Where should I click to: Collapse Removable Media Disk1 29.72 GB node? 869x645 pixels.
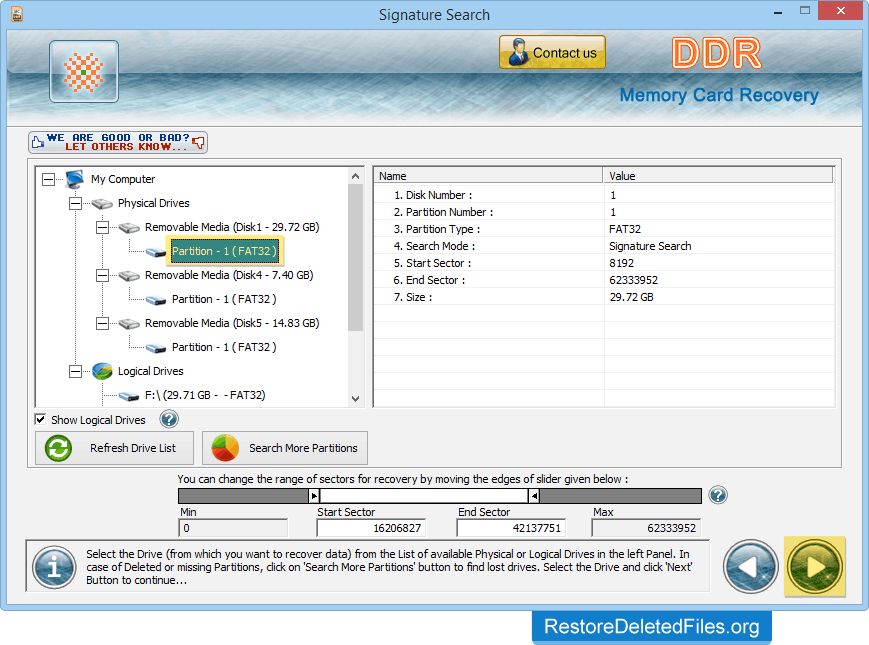tap(103, 227)
